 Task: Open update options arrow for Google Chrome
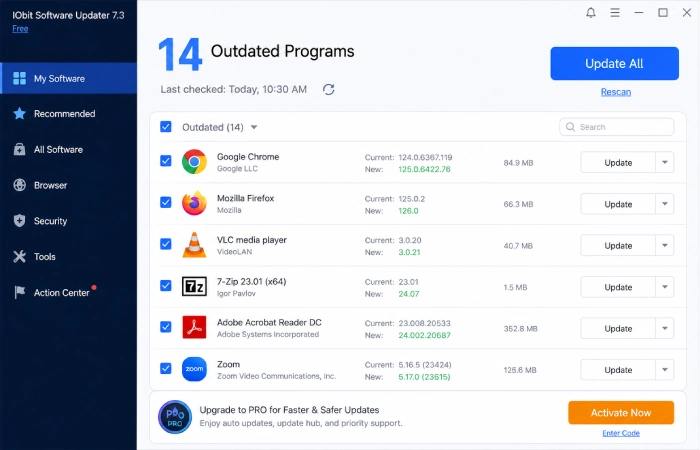[665, 162]
